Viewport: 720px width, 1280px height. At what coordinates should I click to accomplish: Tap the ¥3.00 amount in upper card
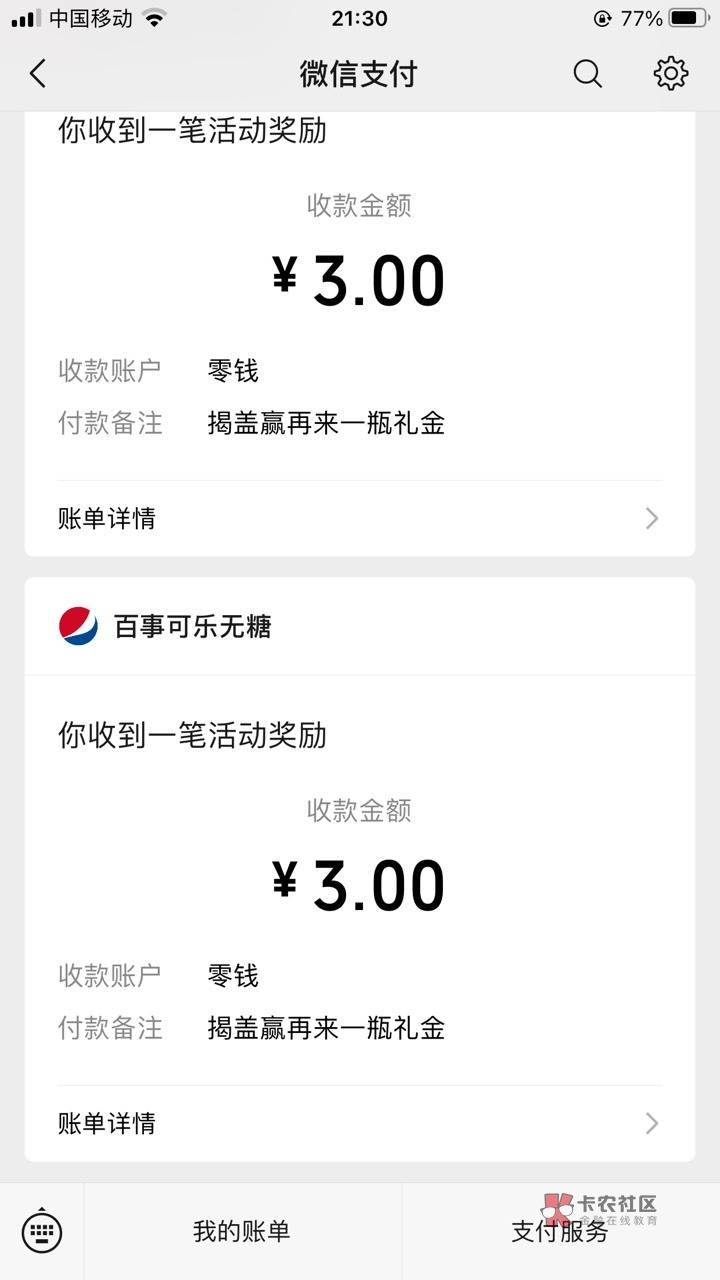(359, 281)
